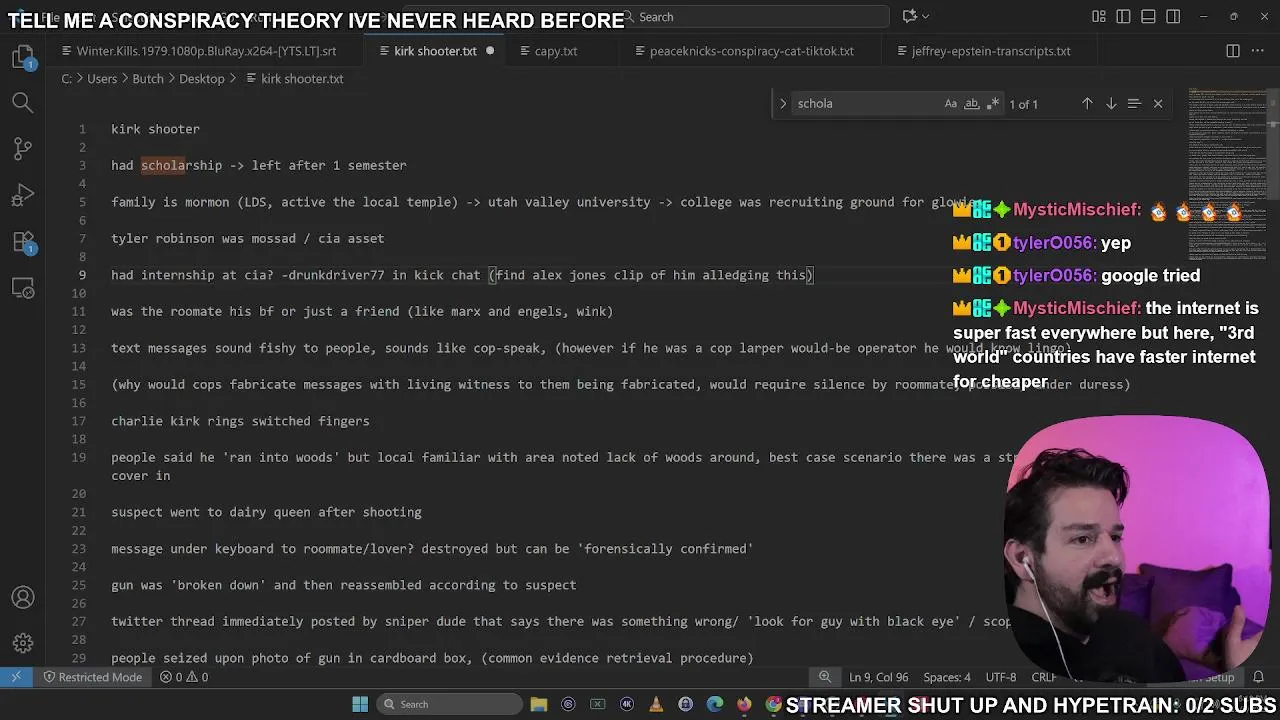This screenshot has width=1280, height=720.
Task: Change indentation via 'Spaces: 4'
Action: coord(947,677)
